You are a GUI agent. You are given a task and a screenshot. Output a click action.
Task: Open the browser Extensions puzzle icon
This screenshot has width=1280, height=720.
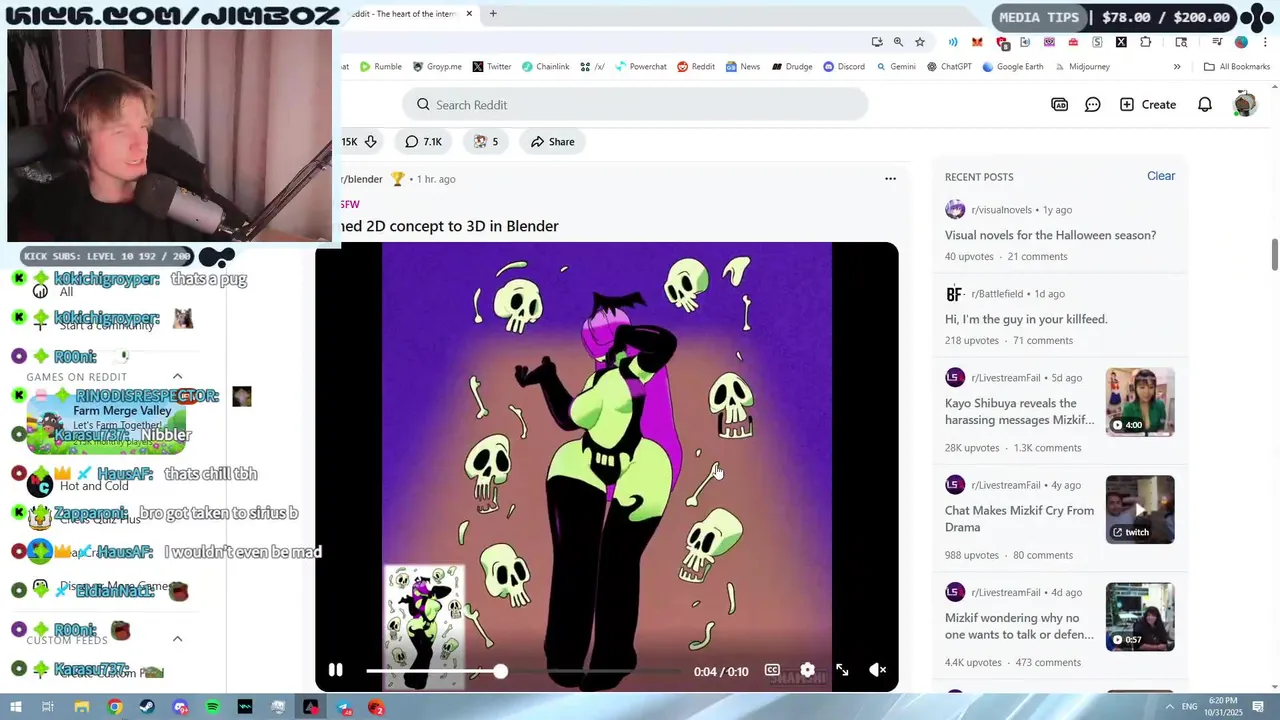coord(1146,42)
